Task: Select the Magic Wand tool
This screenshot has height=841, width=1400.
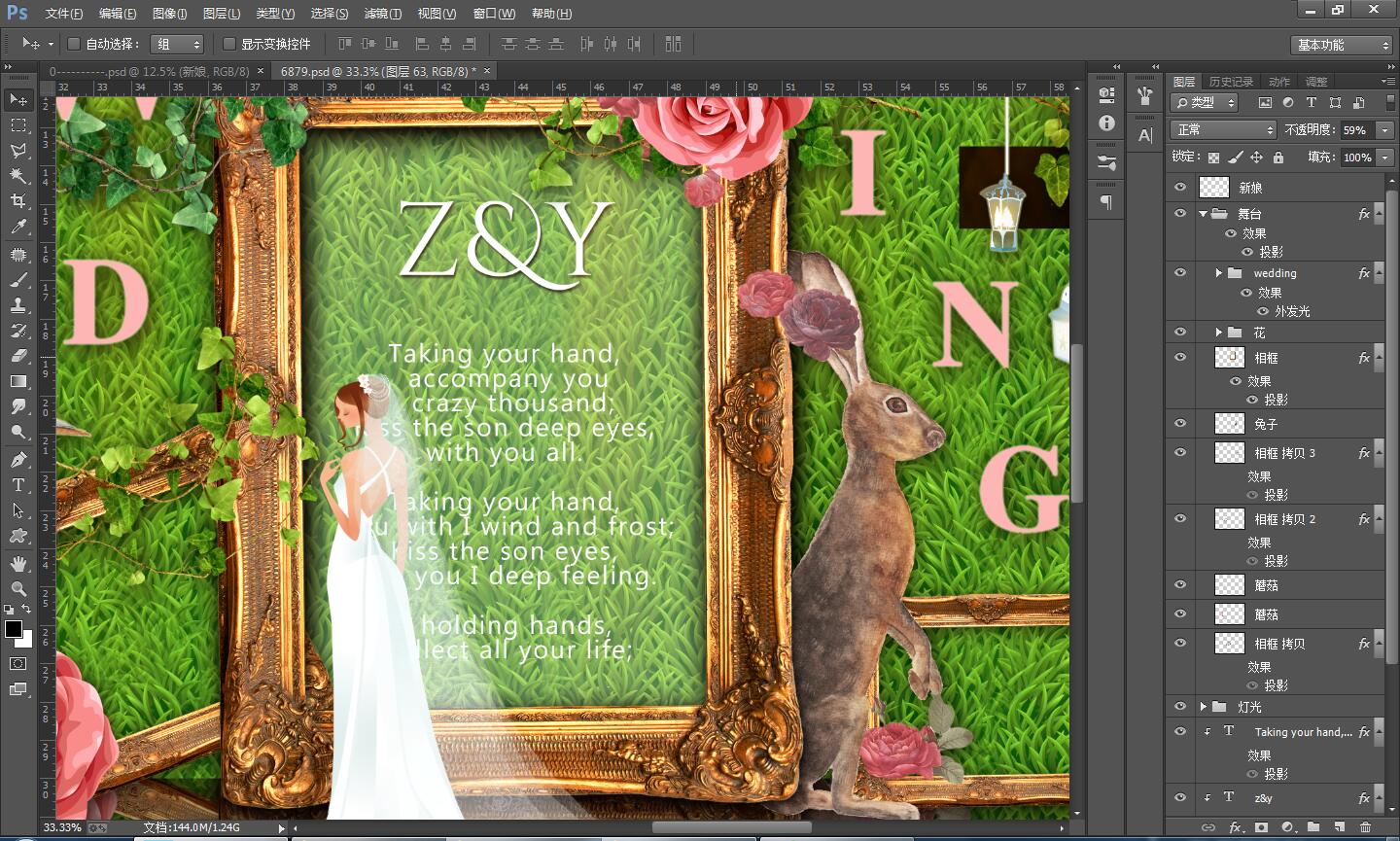Action: tap(18, 176)
